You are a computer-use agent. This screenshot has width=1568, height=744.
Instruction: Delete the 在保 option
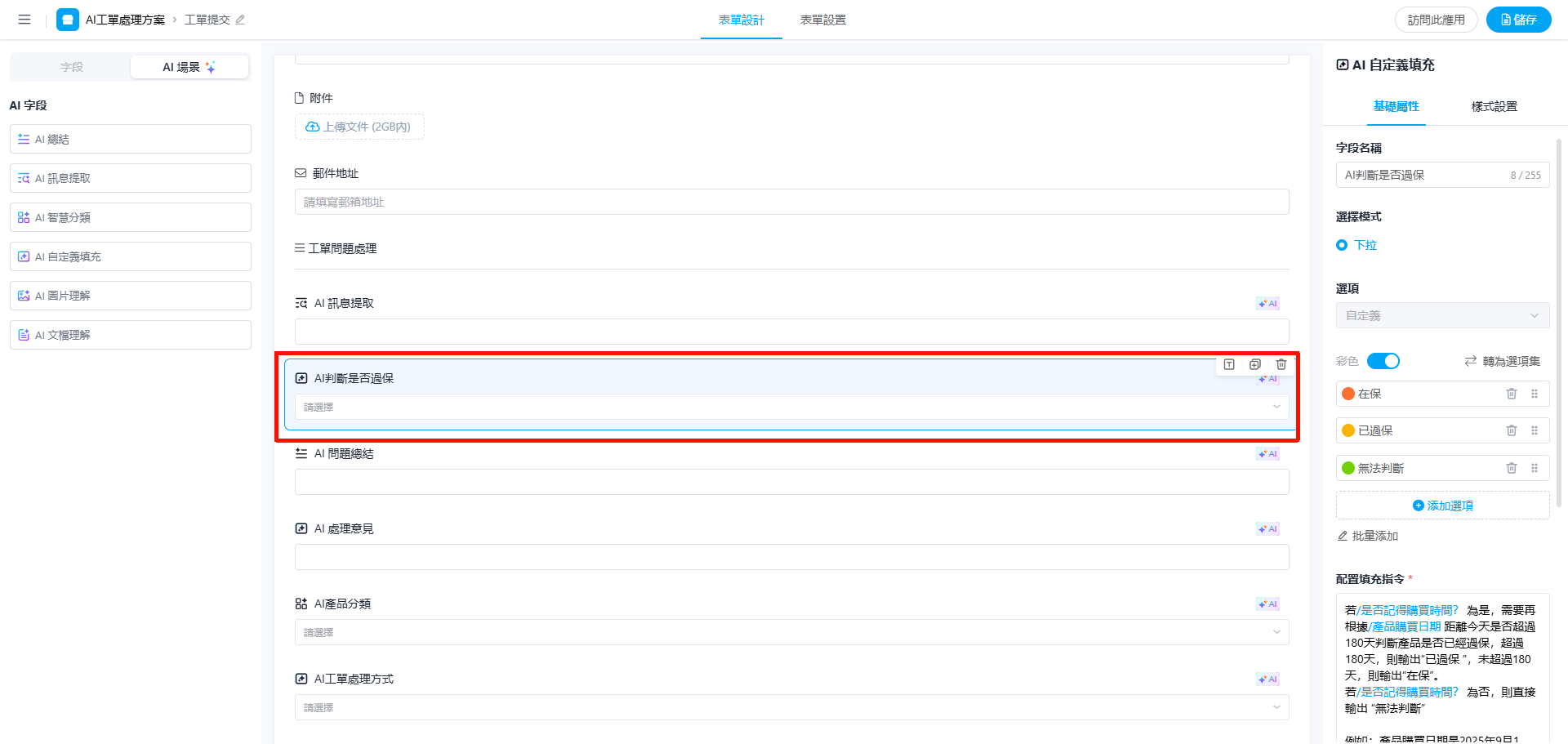click(x=1512, y=394)
